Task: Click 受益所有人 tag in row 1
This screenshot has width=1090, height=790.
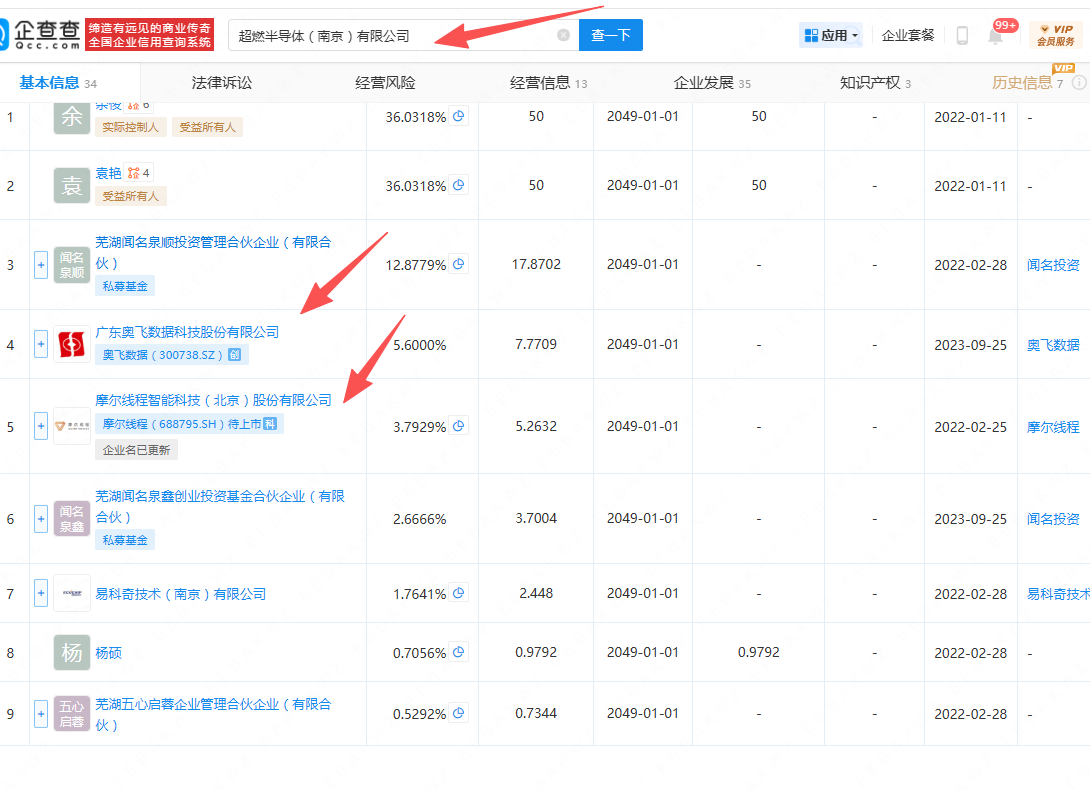Action: (208, 127)
